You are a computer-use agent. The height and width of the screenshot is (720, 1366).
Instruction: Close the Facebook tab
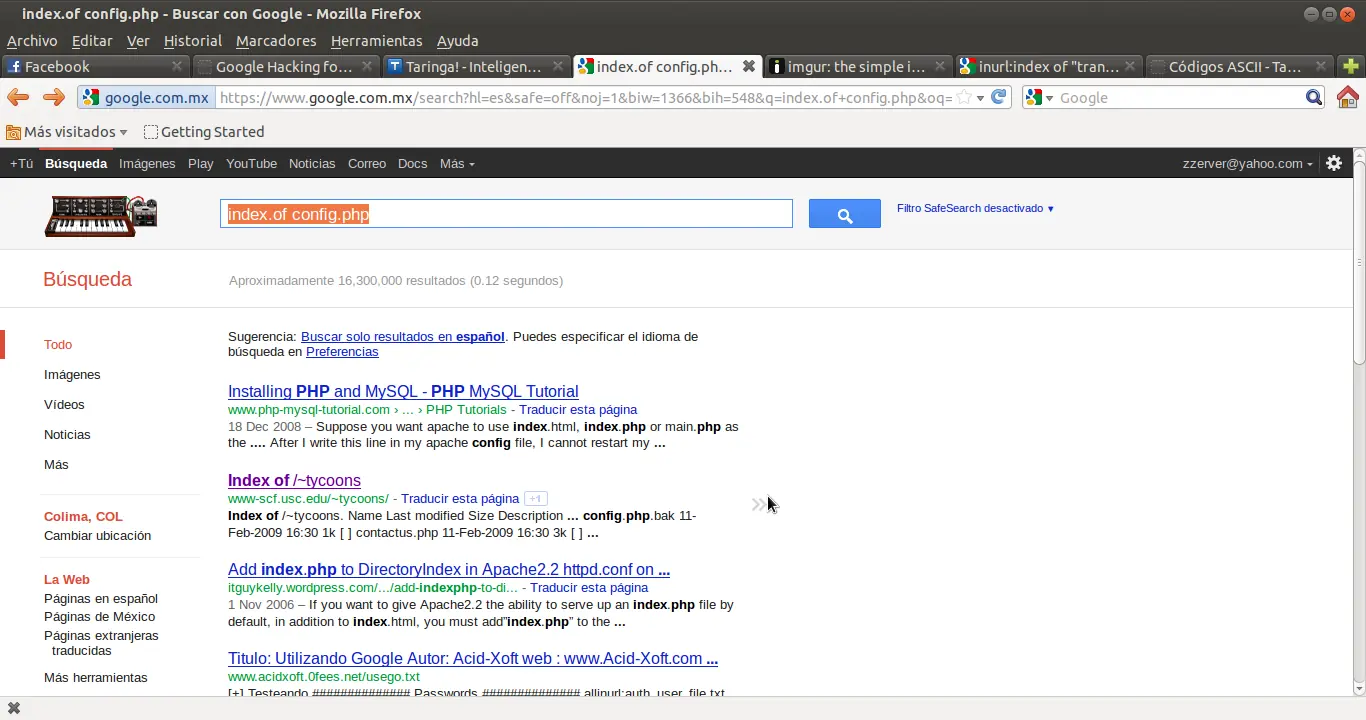coord(177,66)
